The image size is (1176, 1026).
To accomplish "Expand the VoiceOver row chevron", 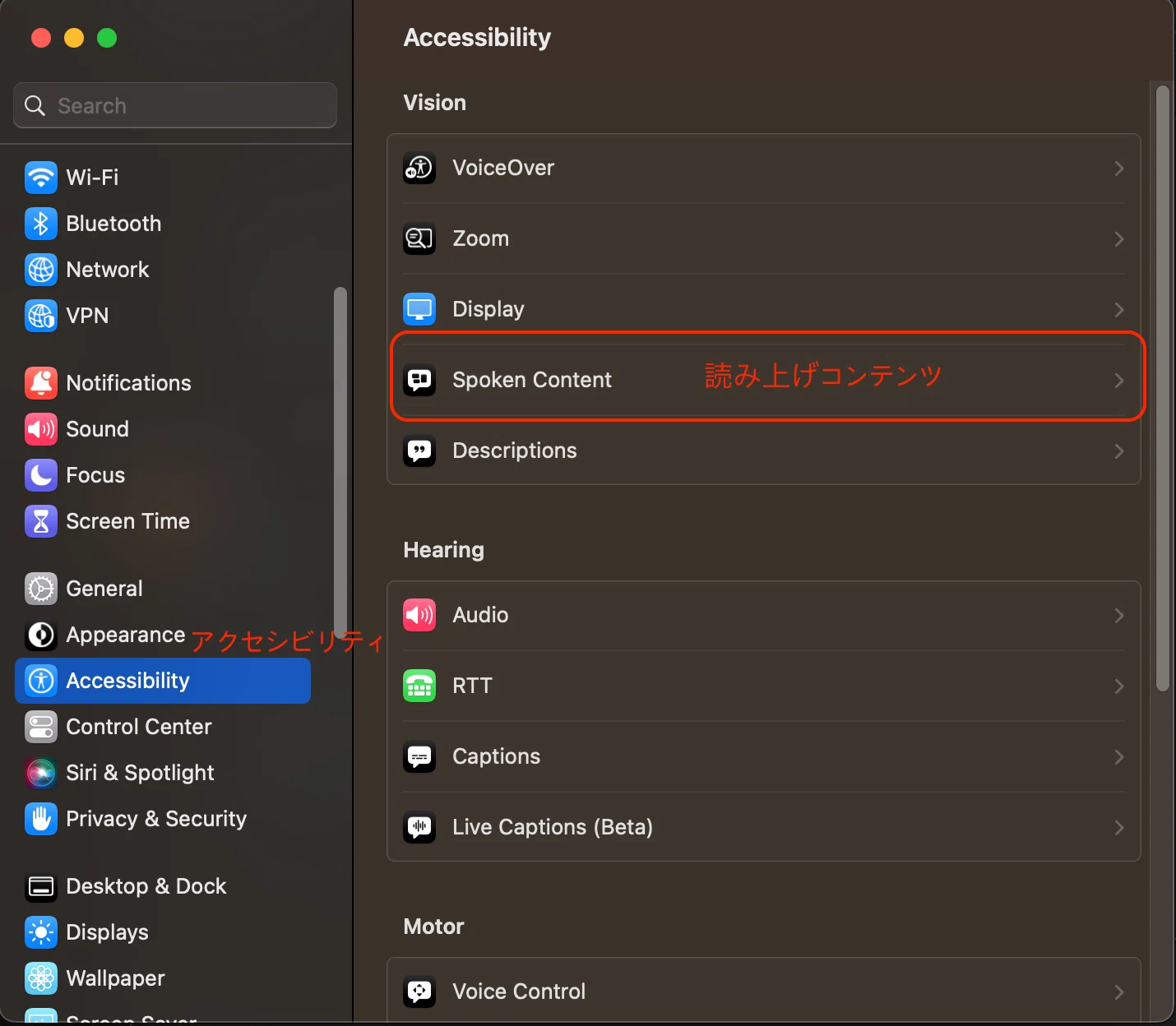I will [1118, 169].
